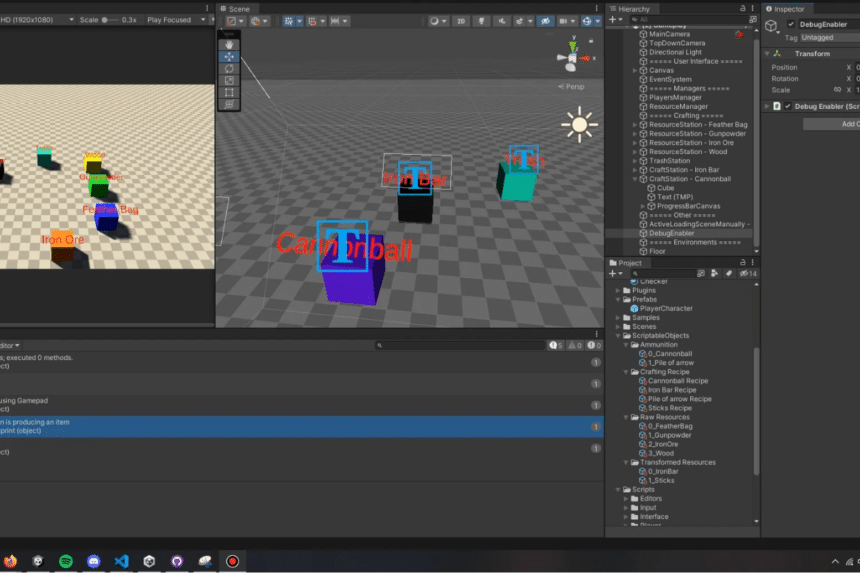Expand ProgressBarCanvas child object
Viewport: 860px width, 573px height.
pos(643,206)
